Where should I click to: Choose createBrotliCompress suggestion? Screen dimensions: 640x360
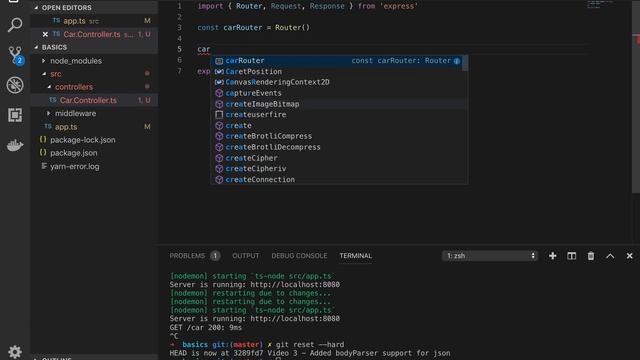point(336,136)
